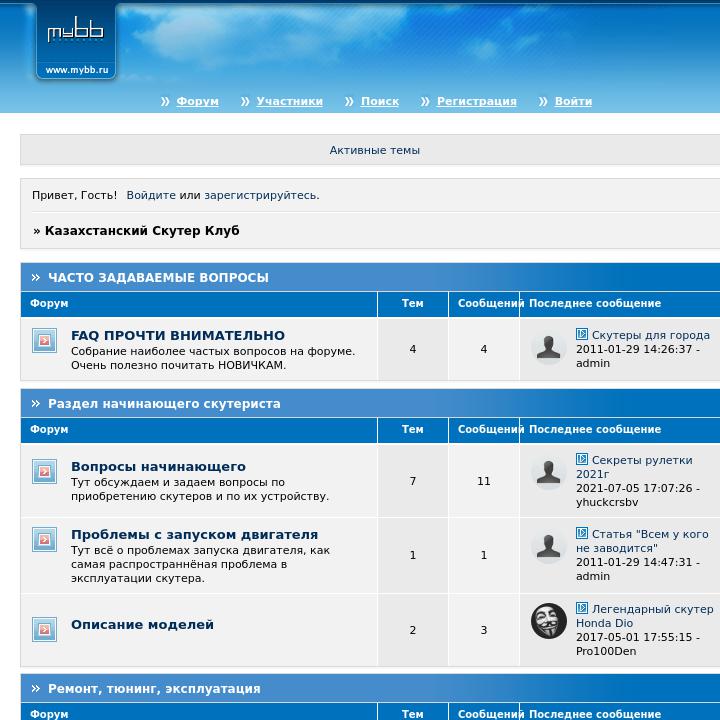Screen dimensions: 720x720
Task: Open forum Описание моделей
Action: tap(142, 624)
